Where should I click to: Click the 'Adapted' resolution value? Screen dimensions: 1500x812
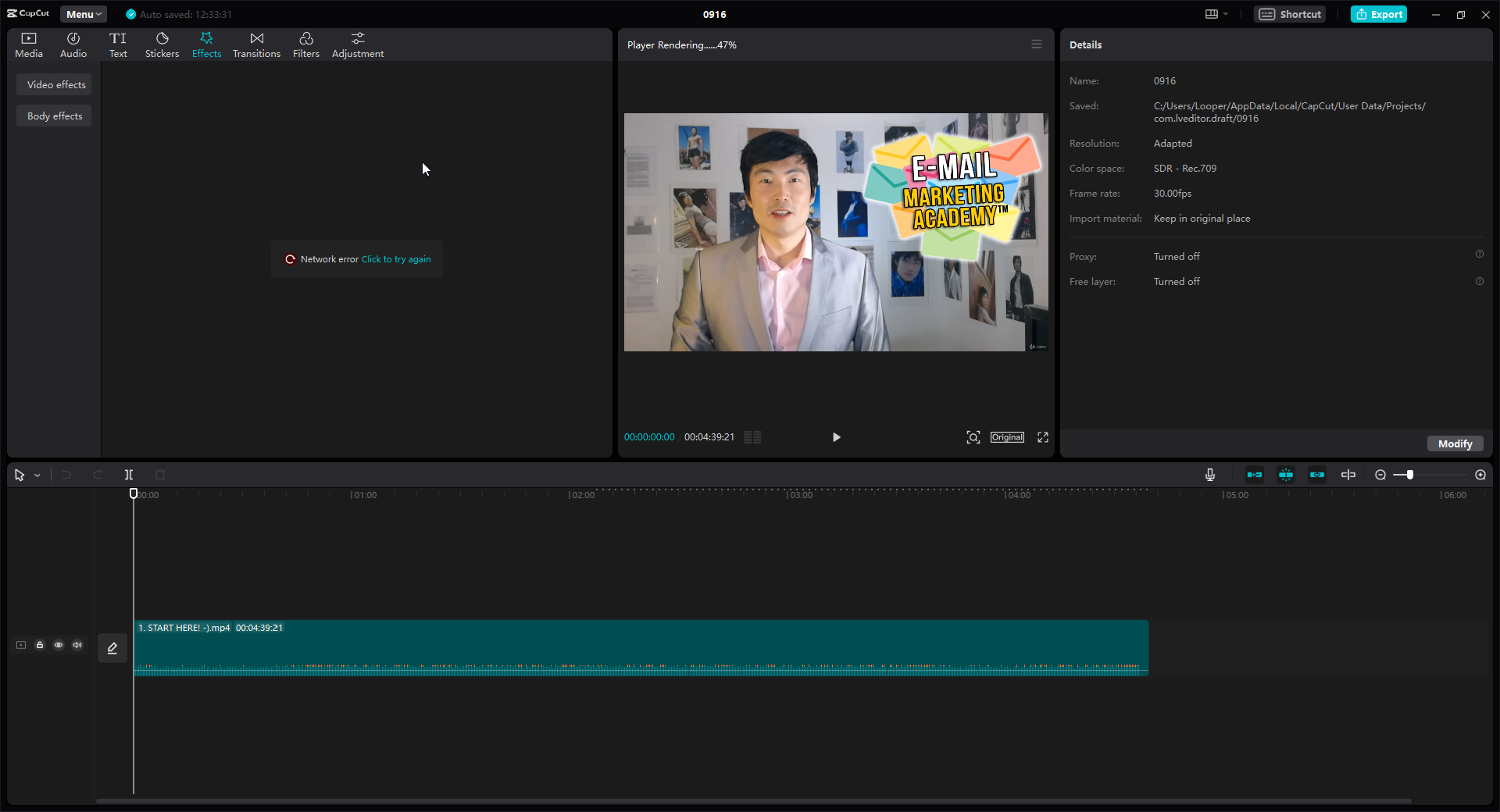[x=1173, y=144]
